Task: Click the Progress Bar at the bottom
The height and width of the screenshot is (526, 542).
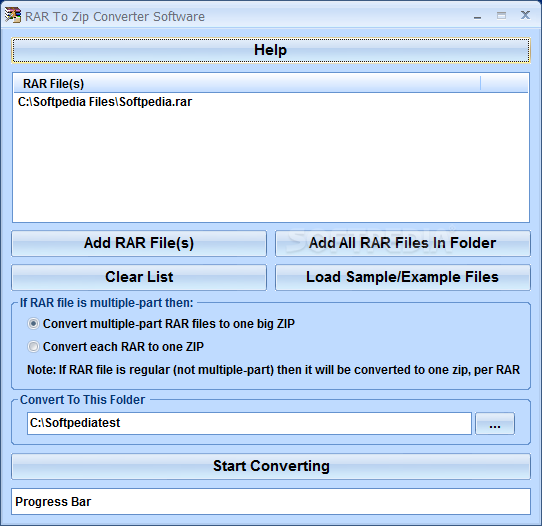Action: coord(271,501)
